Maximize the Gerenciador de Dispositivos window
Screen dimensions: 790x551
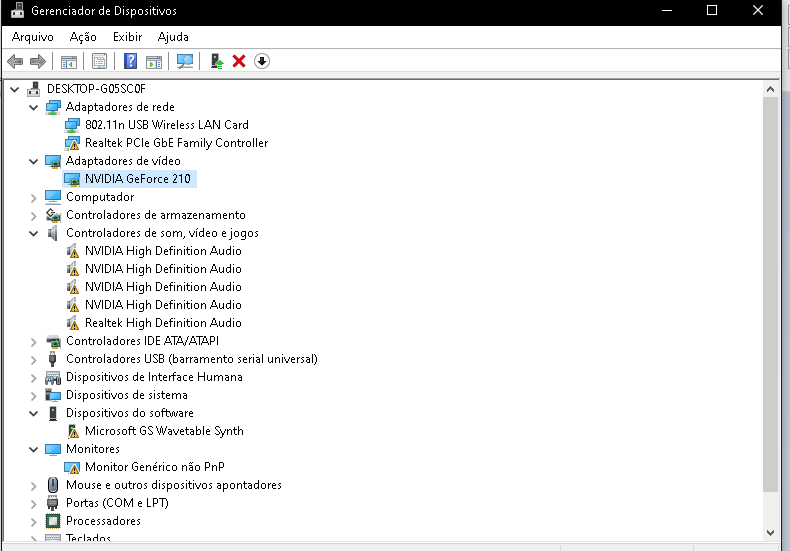(712, 11)
